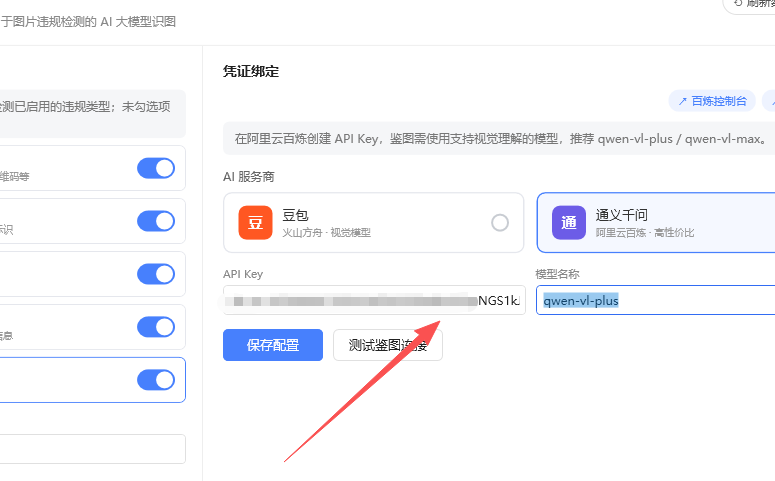Click the API Key input field
775x481 pixels.
[x=374, y=300]
